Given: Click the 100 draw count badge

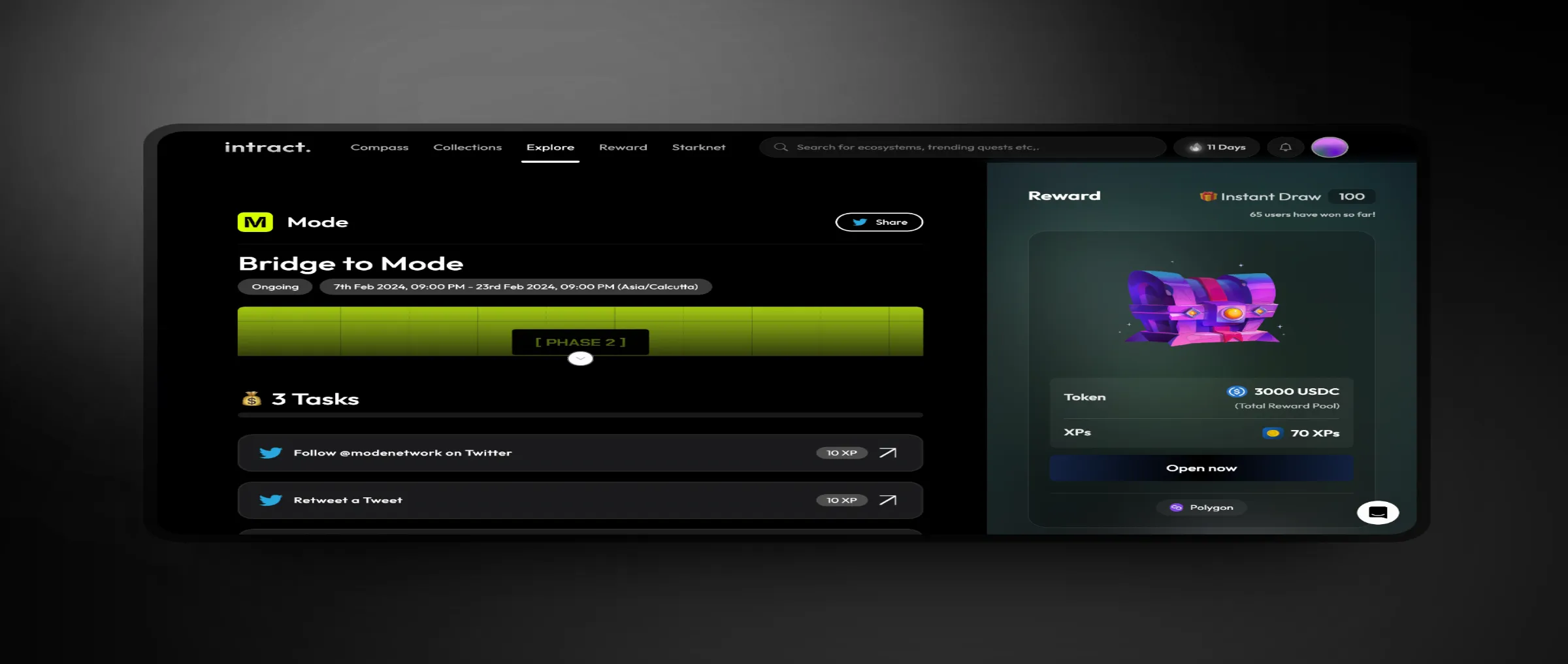Looking at the screenshot, I should coord(1352,196).
